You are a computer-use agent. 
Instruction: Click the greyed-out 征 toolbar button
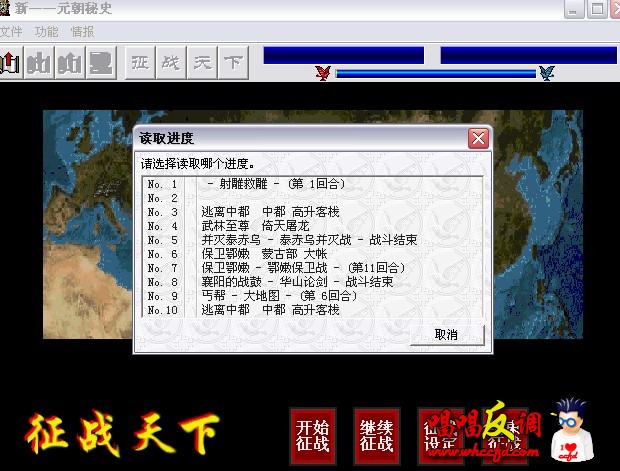pyautogui.click(x=140, y=62)
